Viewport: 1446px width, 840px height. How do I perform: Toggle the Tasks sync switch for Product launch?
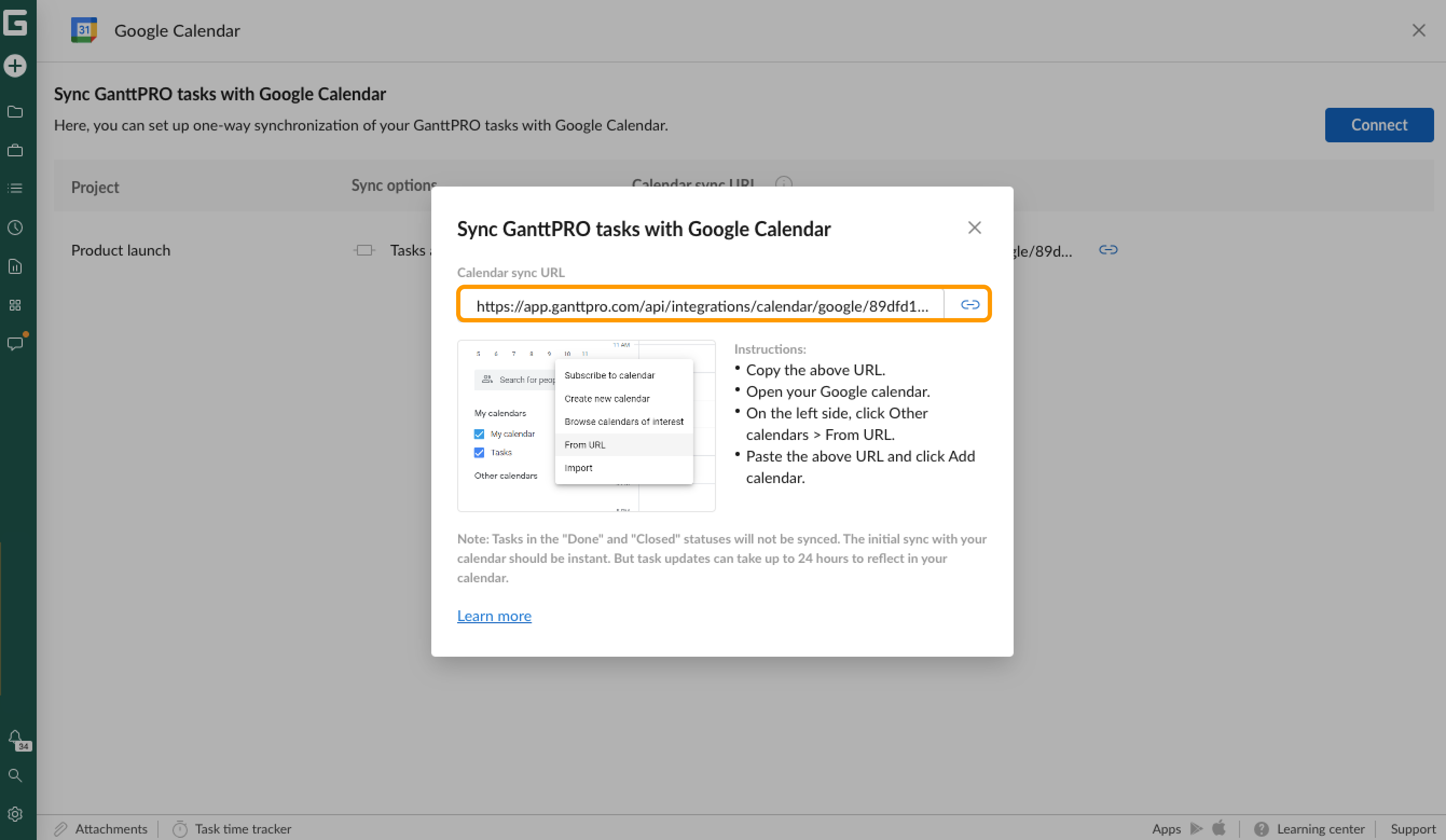click(364, 250)
